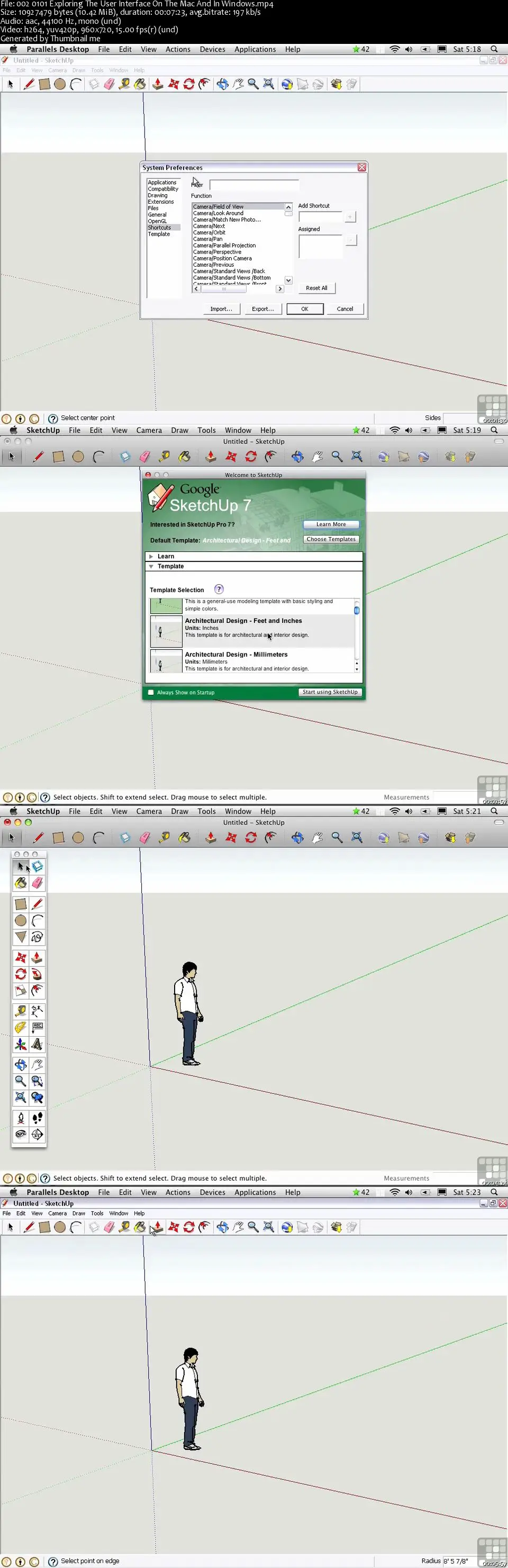Click Cancel in System Preferences dialog
Screen dimensions: 508x1568
(x=345, y=309)
